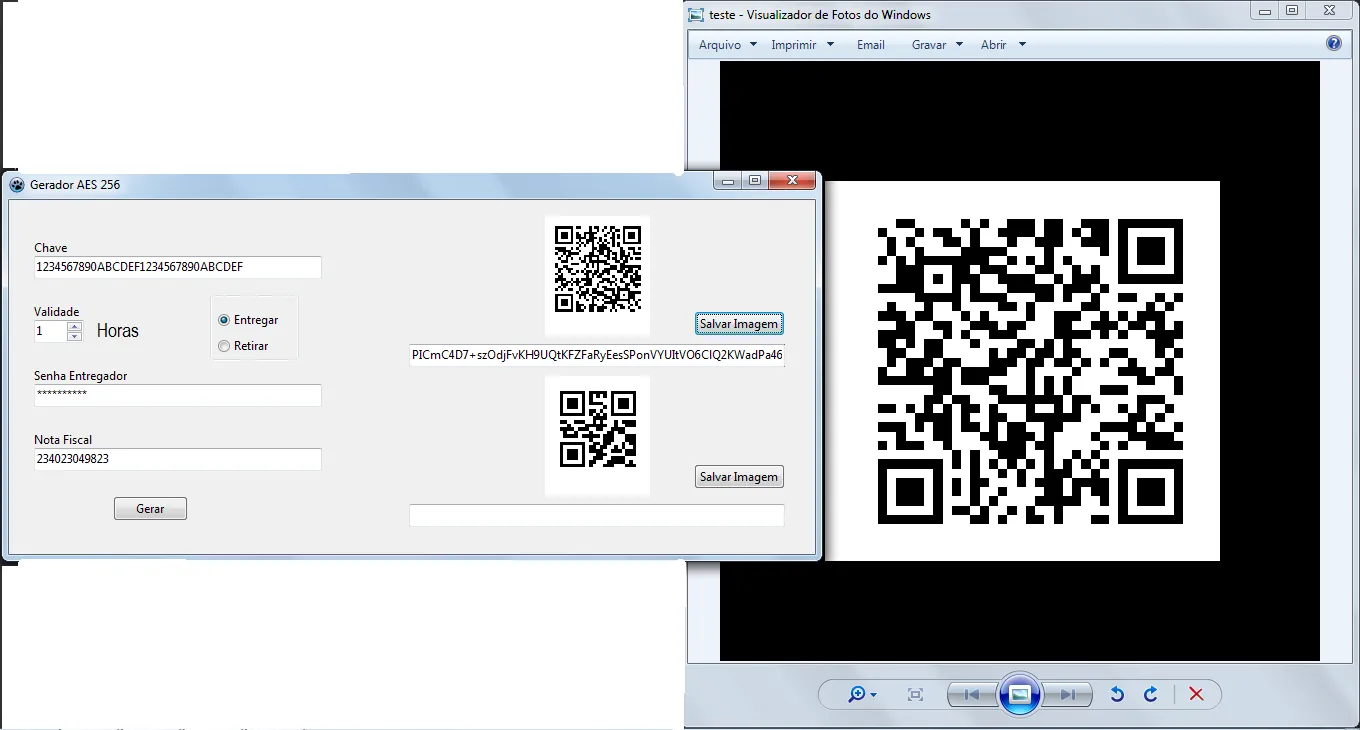This screenshot has width=1360, height=730.
Task: Minimize the Photo Viewer window
Action: point(1265,11)
